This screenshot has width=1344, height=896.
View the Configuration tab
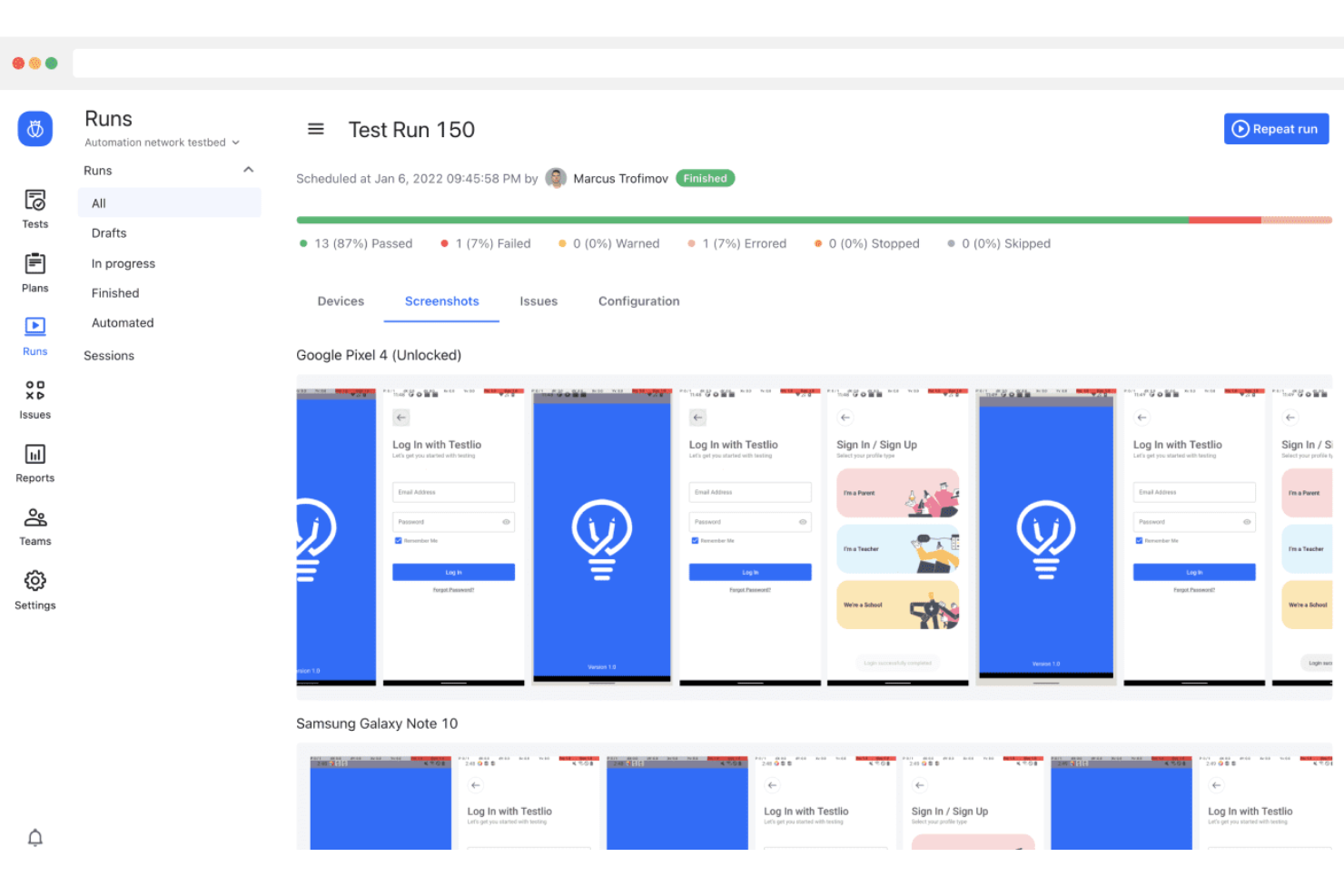(x=638, y=300)
